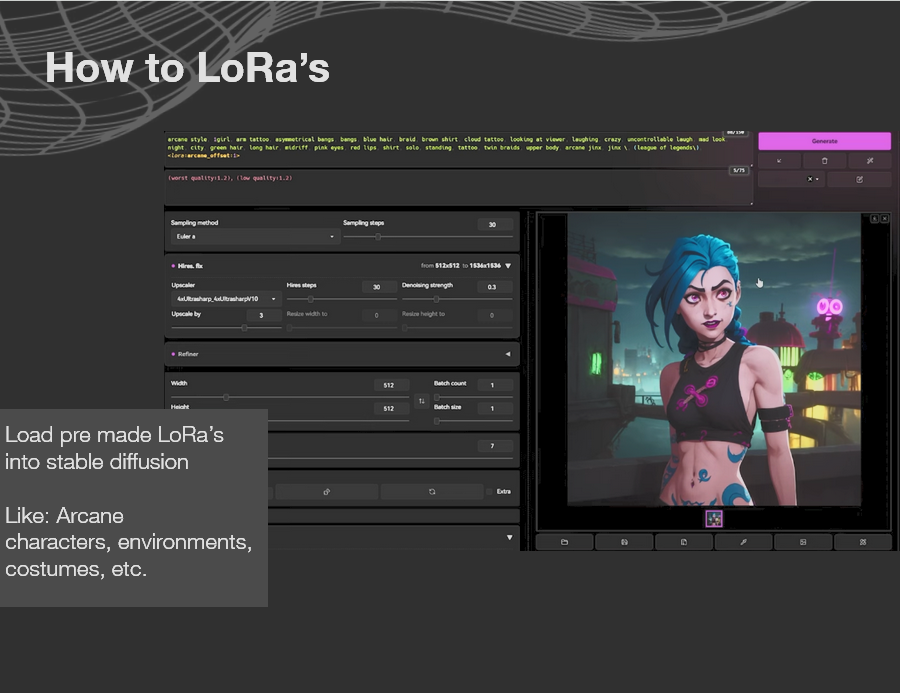
Task: Swap width and height with arrows icon
Action: 421,401
